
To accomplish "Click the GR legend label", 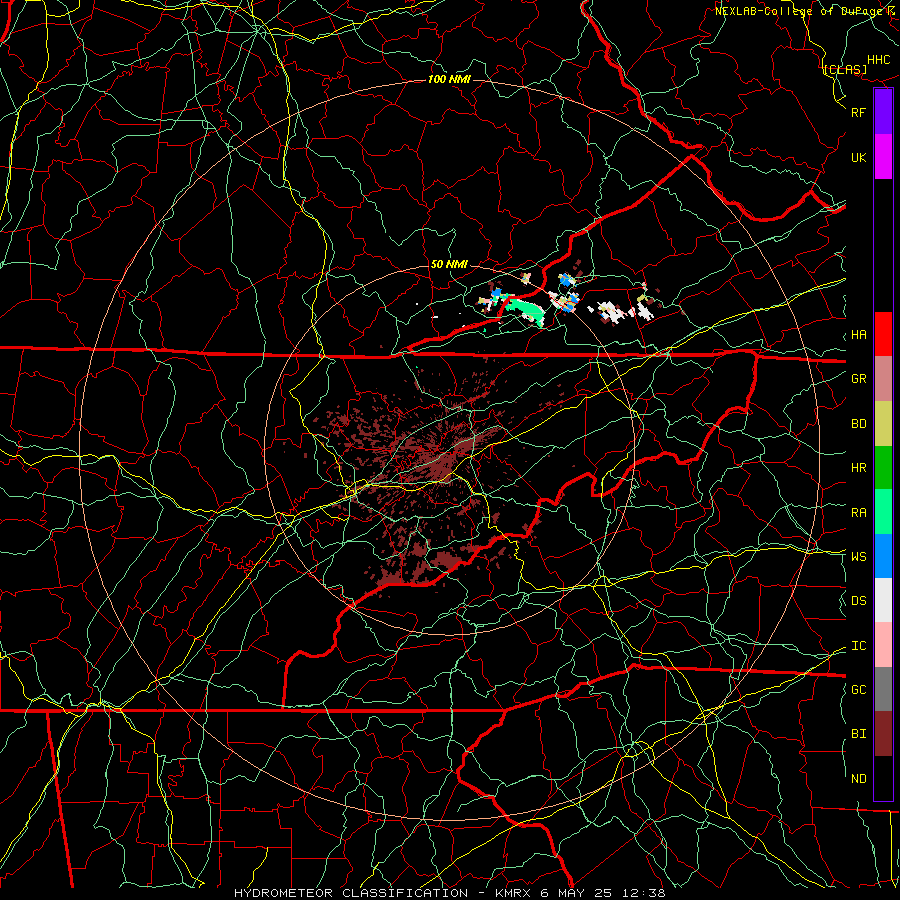I will pyautogui.click(x=858, y=379).
